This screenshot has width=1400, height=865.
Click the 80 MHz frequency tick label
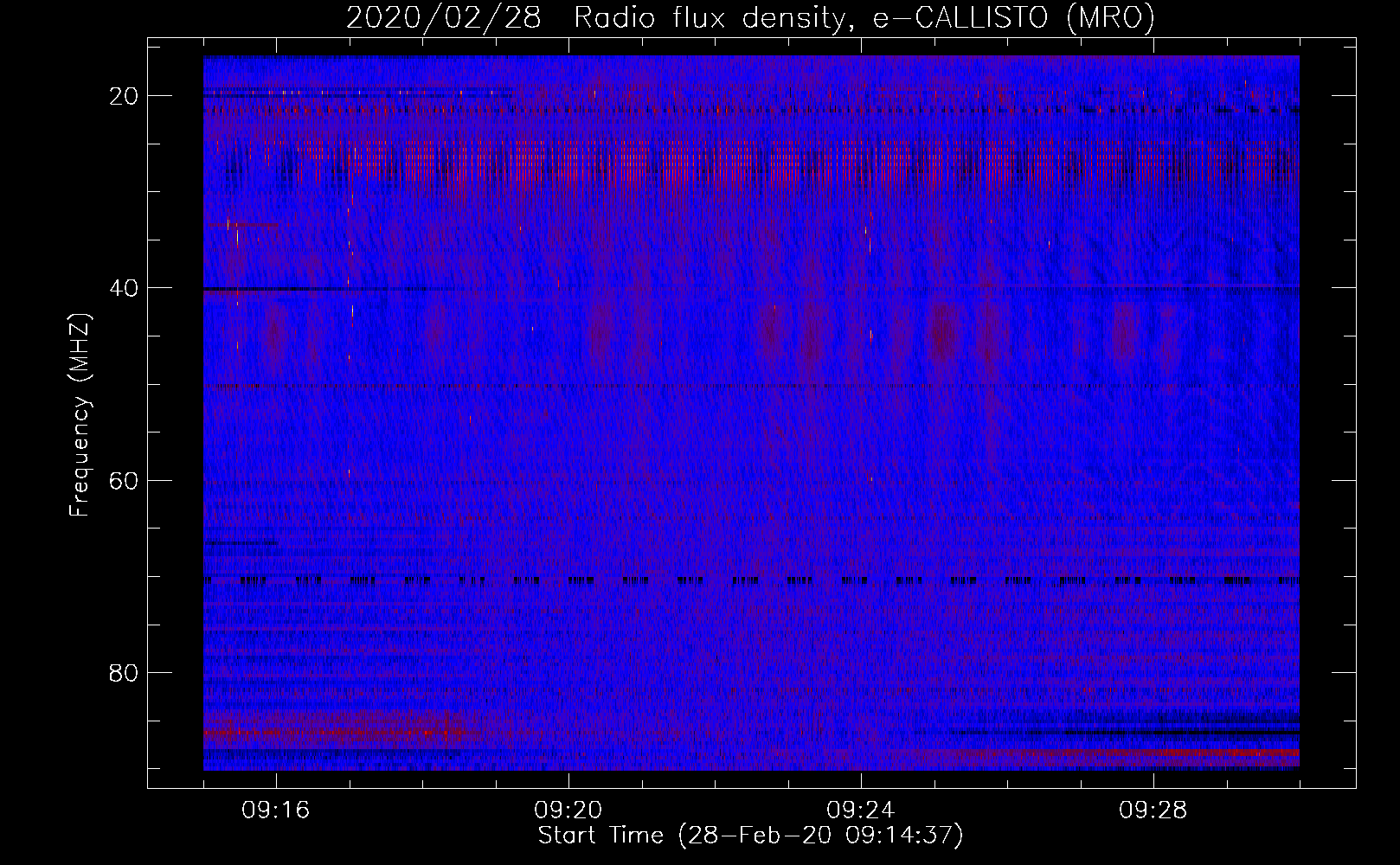click(125, 672)
